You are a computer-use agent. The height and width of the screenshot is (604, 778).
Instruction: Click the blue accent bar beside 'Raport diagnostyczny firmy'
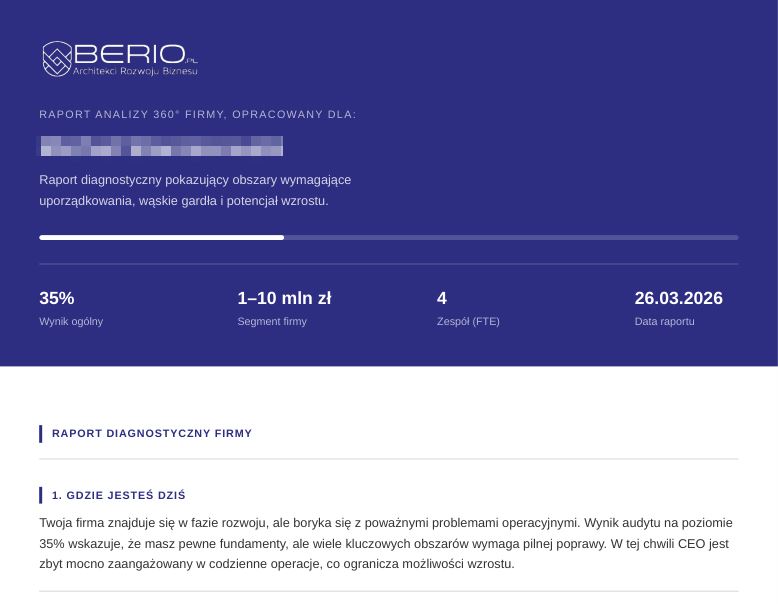tap(41, 434)
